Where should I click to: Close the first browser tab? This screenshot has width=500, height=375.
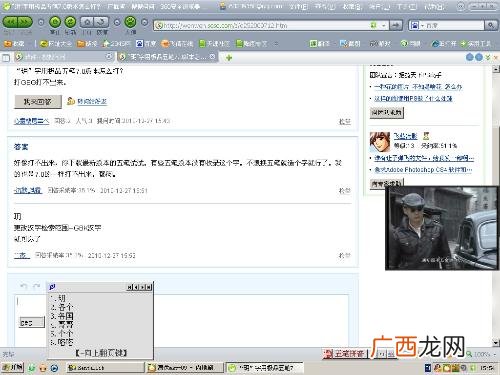tap(109, 57)
